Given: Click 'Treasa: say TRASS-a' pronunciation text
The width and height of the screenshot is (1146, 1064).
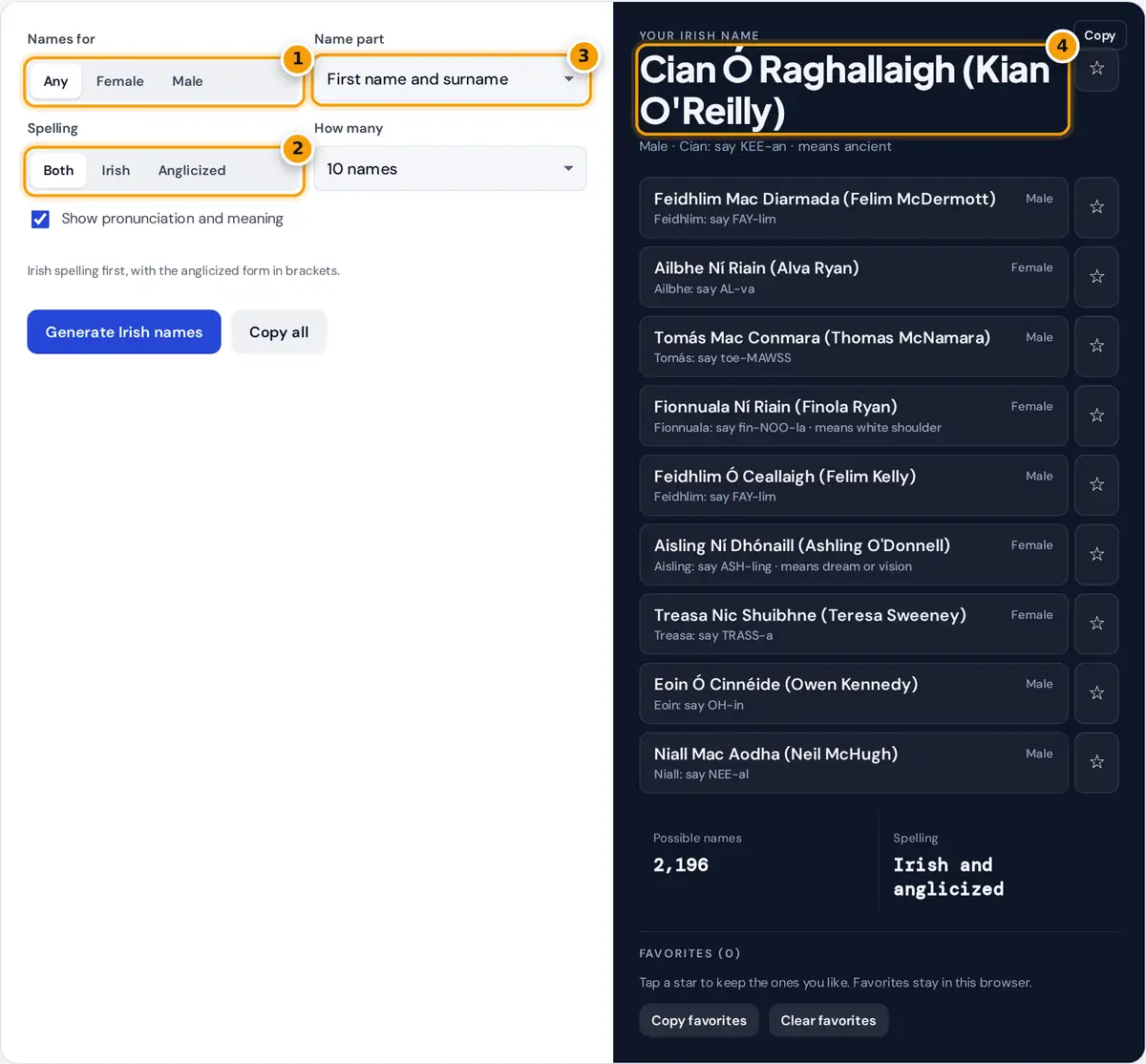Looking at the screenshot, I should 713,635.
